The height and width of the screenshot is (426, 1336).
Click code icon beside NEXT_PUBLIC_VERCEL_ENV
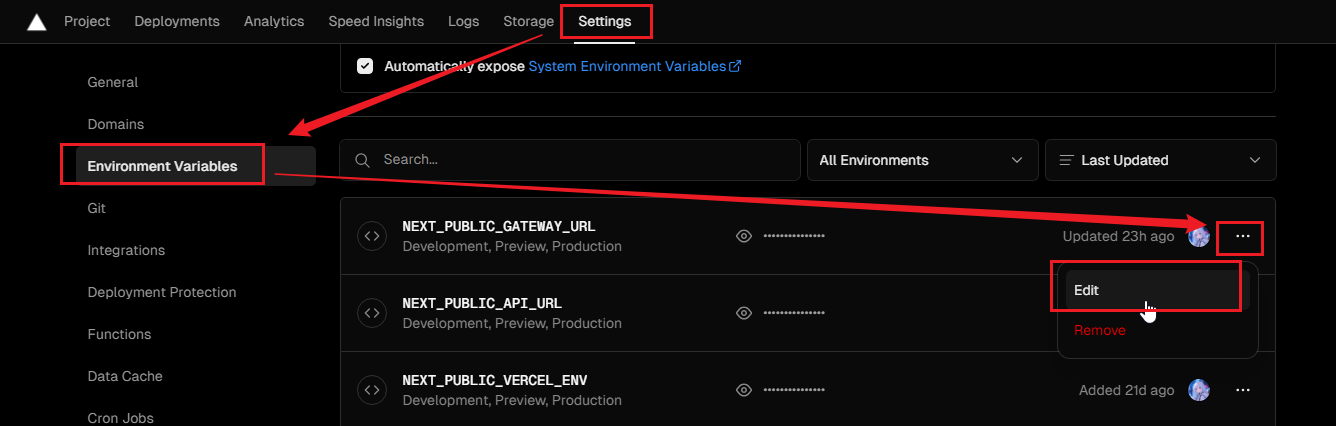pyautogui.click(x=372, y=390)
